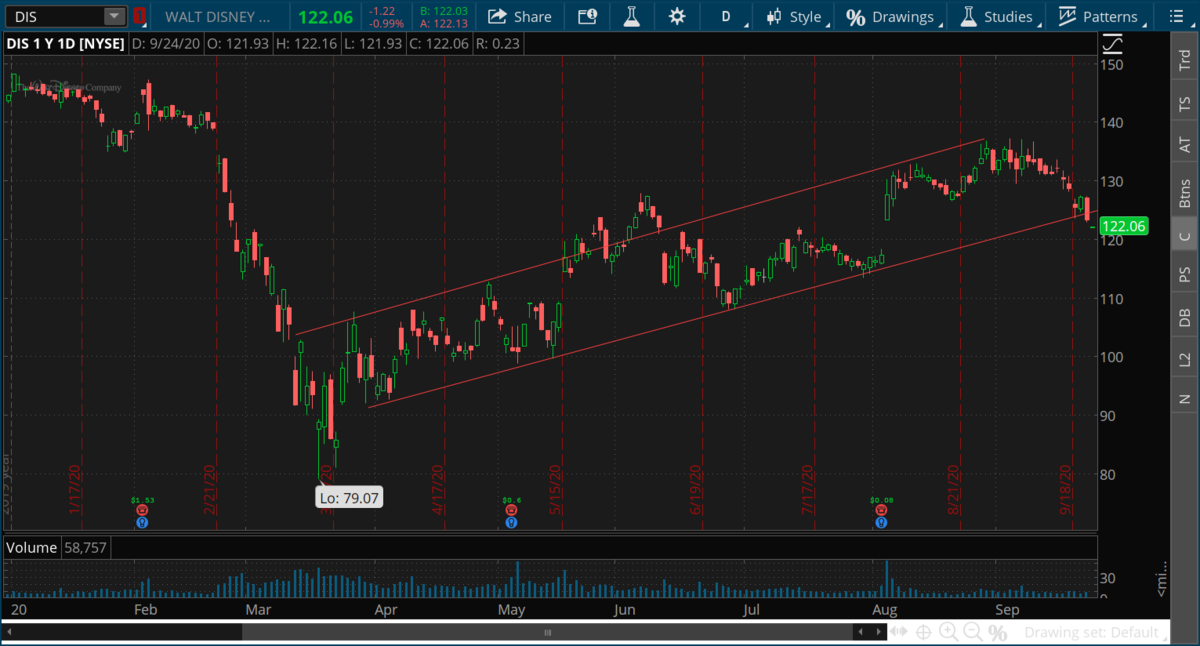The image size is (1200, 646).
Task: Click the auto-fit bars icon
Action: 899,632
